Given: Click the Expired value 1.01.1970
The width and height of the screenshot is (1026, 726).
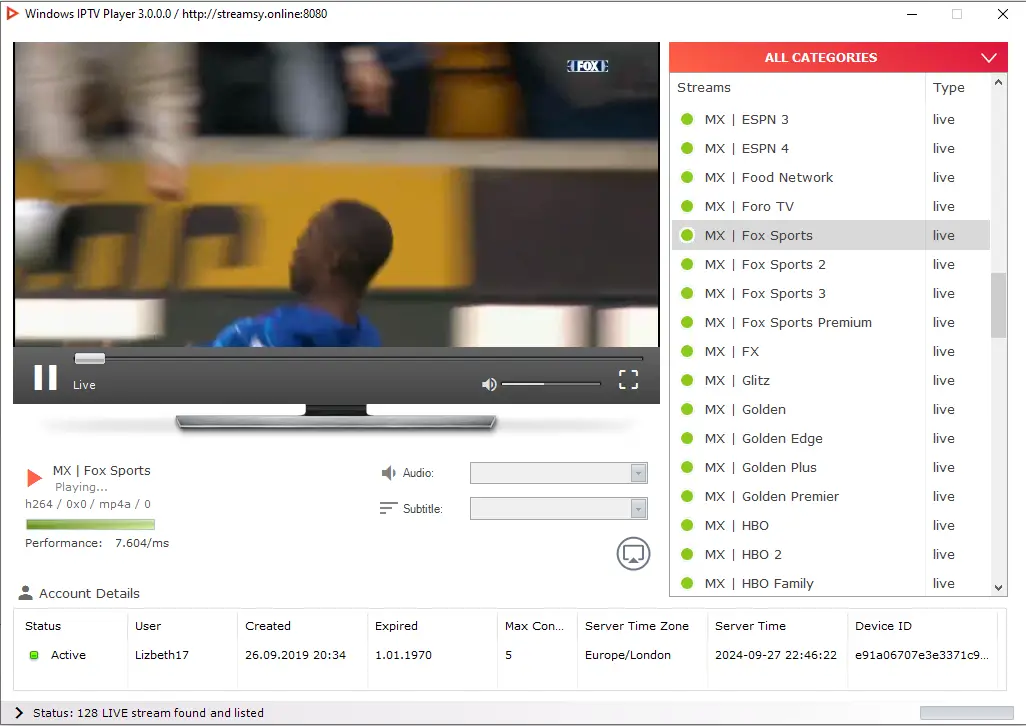Looking at the screenshot, I should (403, 655).
